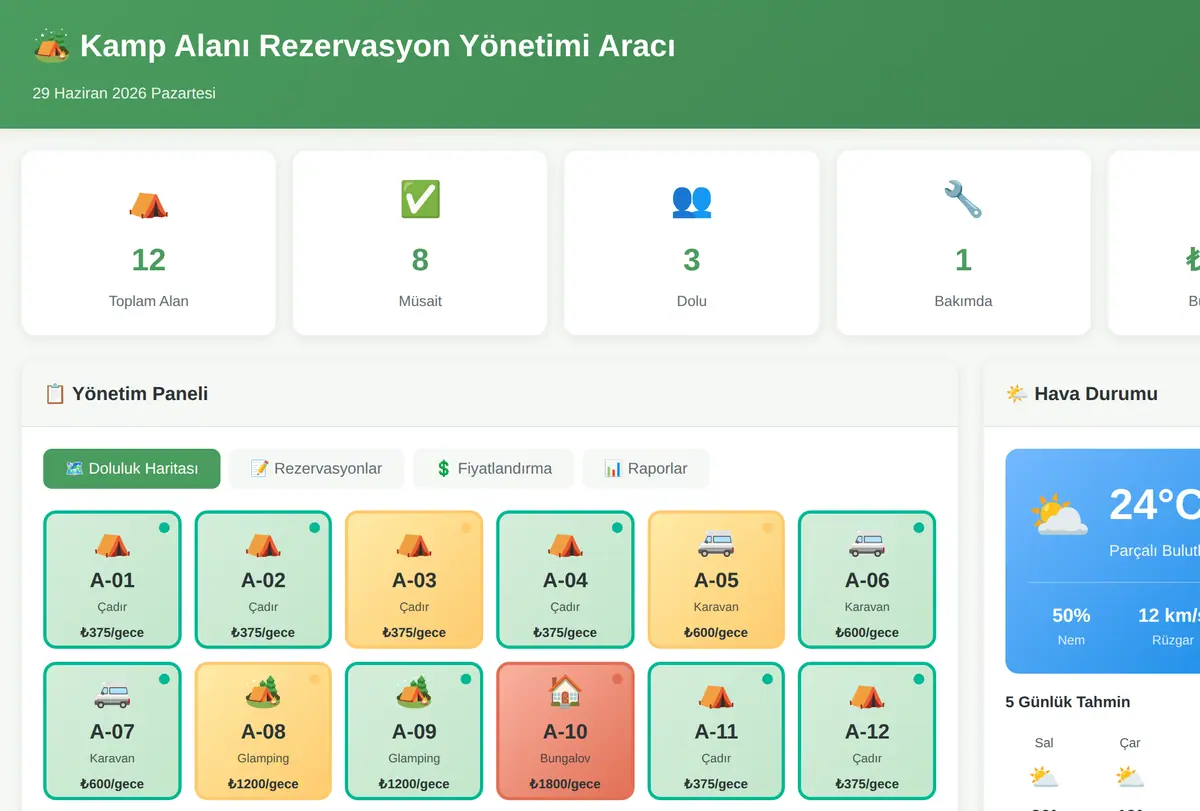The width and height of the screenshot is (1200, 811).
Task: Open the Fiyatlandırma tab
Action: coord(494,468)
